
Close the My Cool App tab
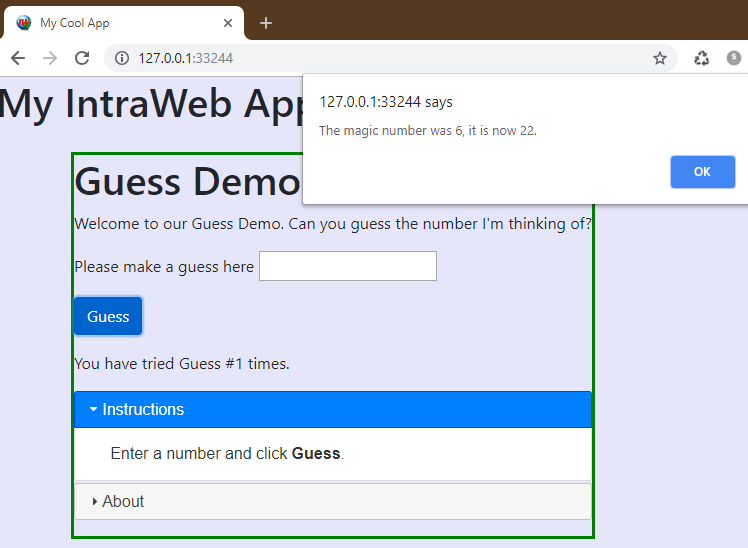(x=228, y=23)
